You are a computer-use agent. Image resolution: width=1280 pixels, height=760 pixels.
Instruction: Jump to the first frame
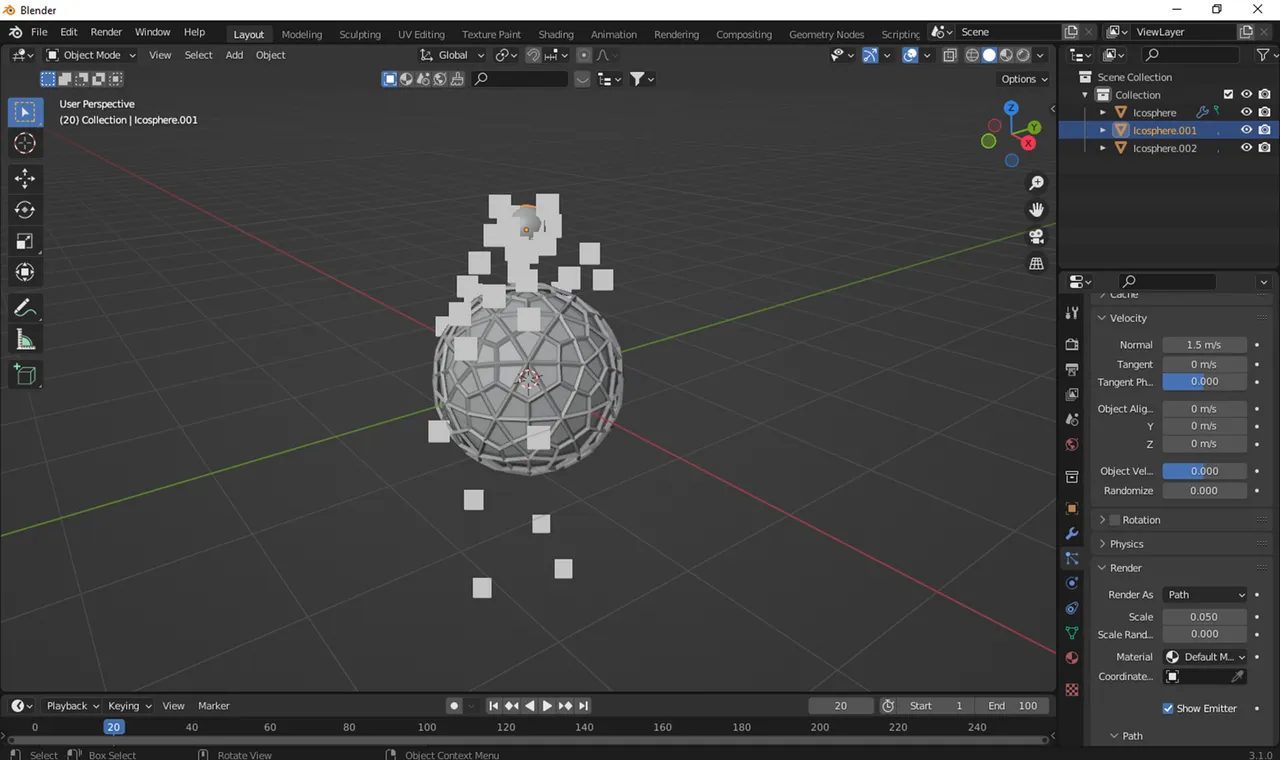[x=493, y=705]
